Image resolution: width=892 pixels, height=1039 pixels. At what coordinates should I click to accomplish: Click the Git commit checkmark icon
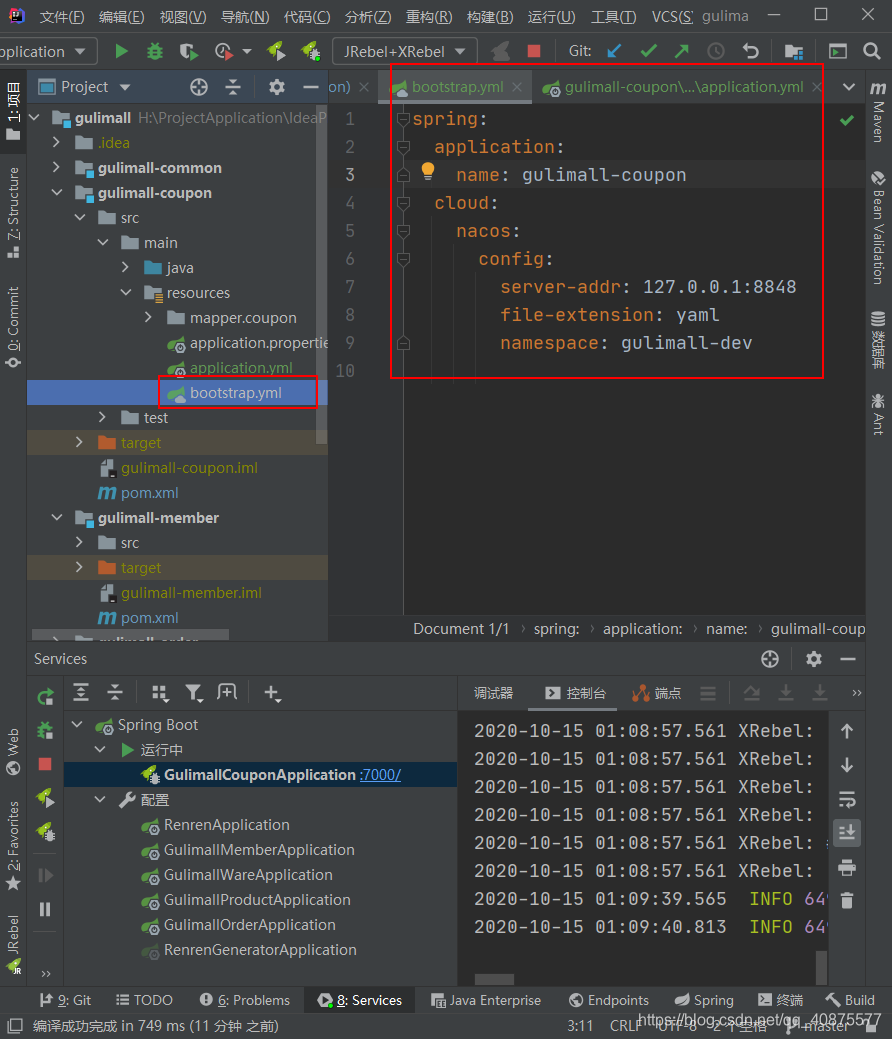[648, 51]
